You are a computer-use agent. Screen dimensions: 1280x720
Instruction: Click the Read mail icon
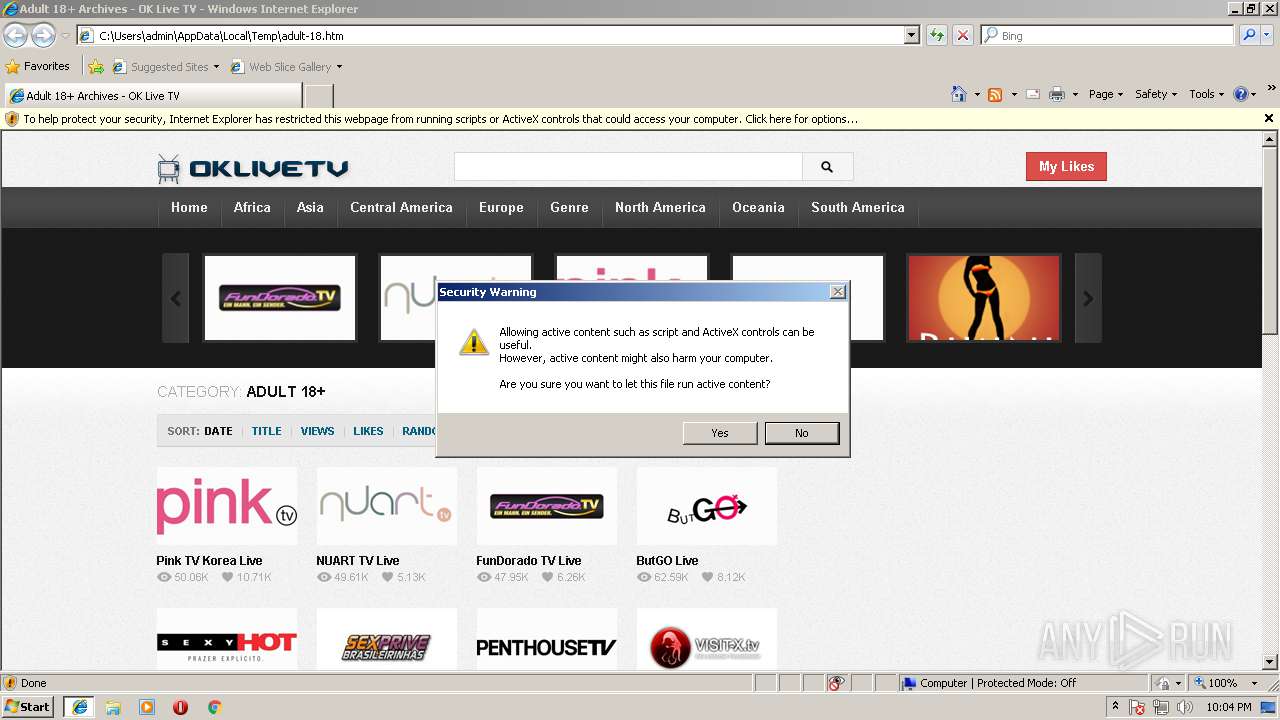[1033, 94]
